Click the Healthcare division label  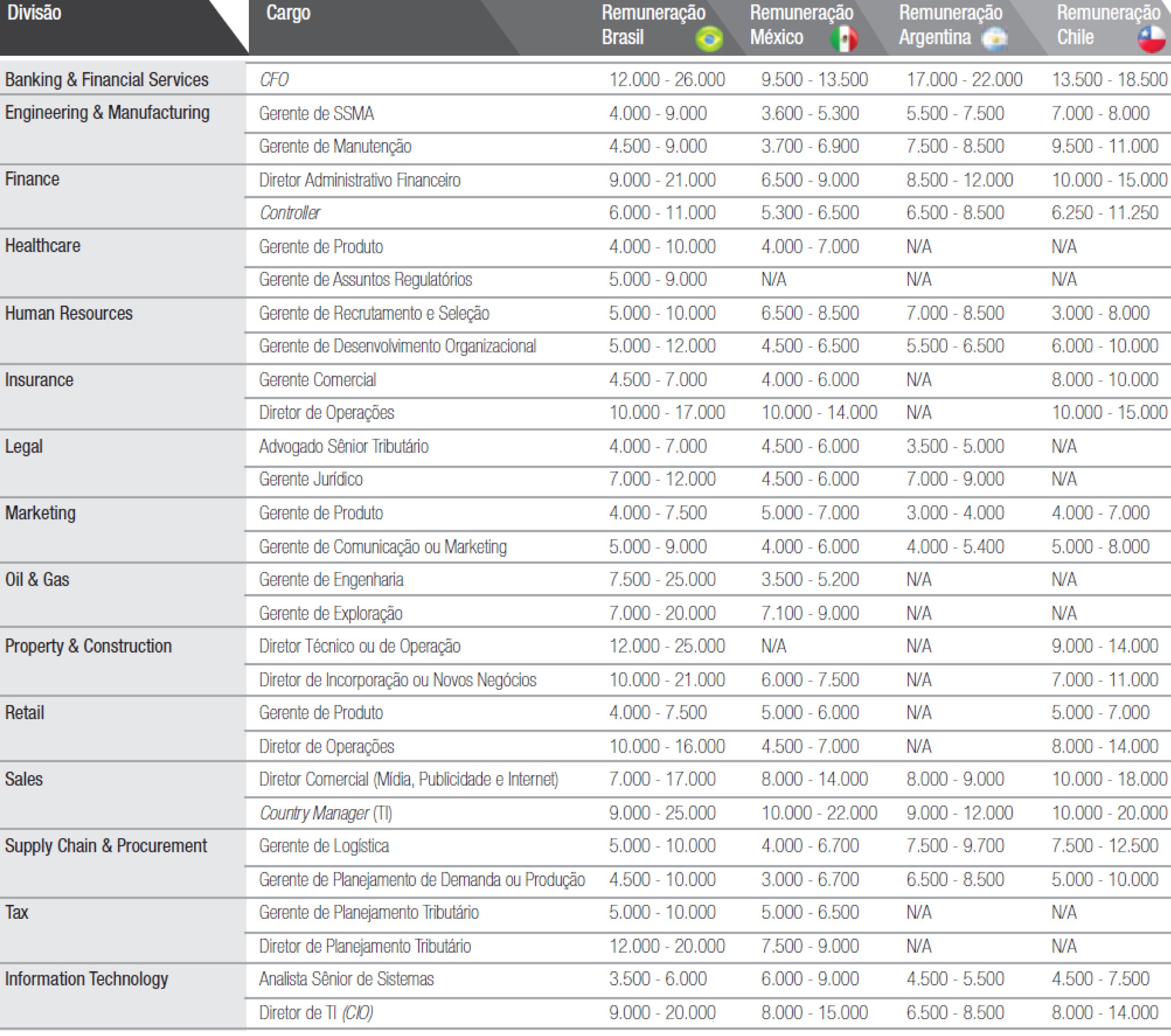coord(43,246)
